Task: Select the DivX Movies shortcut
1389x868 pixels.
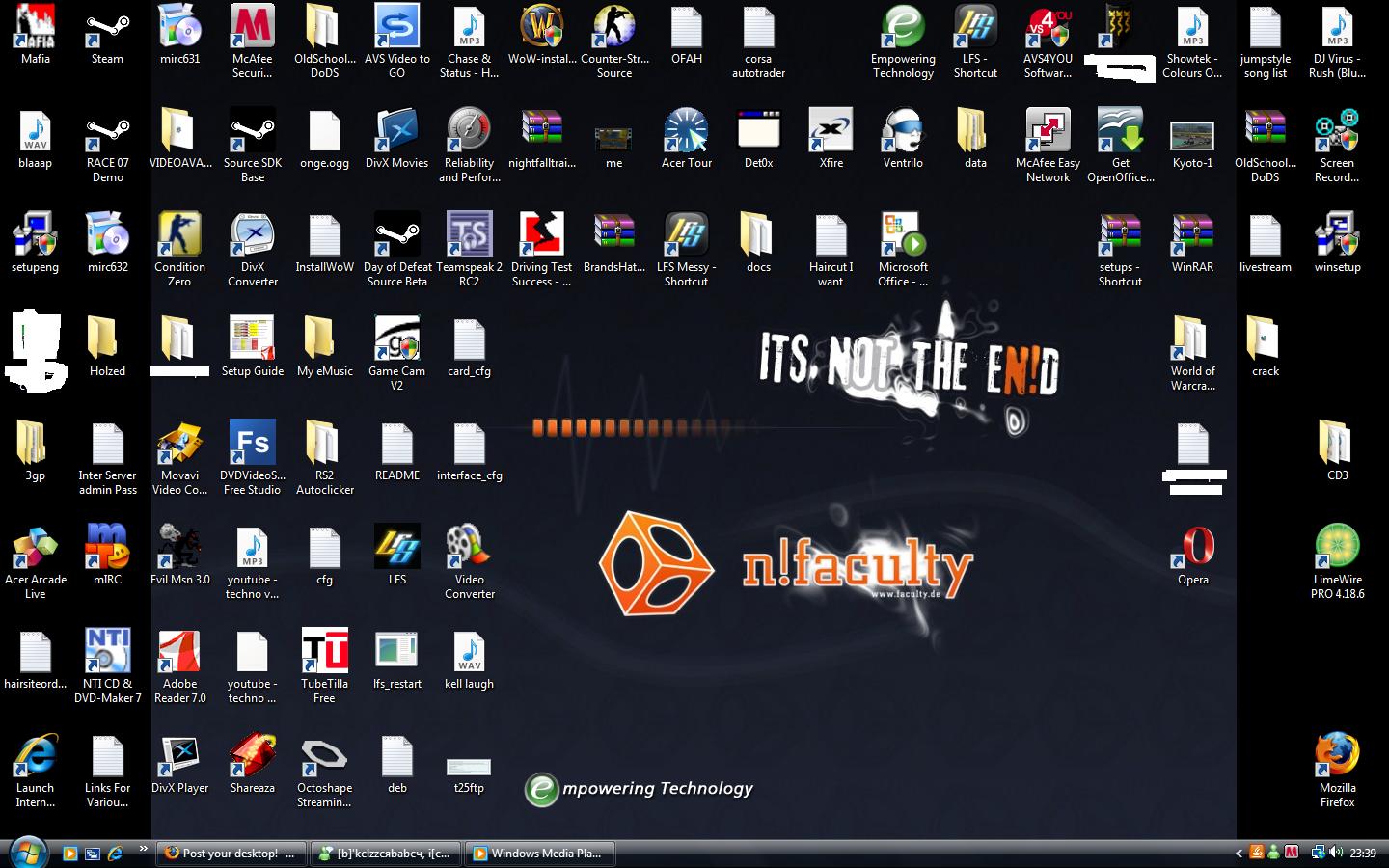Action: (396, 139)
